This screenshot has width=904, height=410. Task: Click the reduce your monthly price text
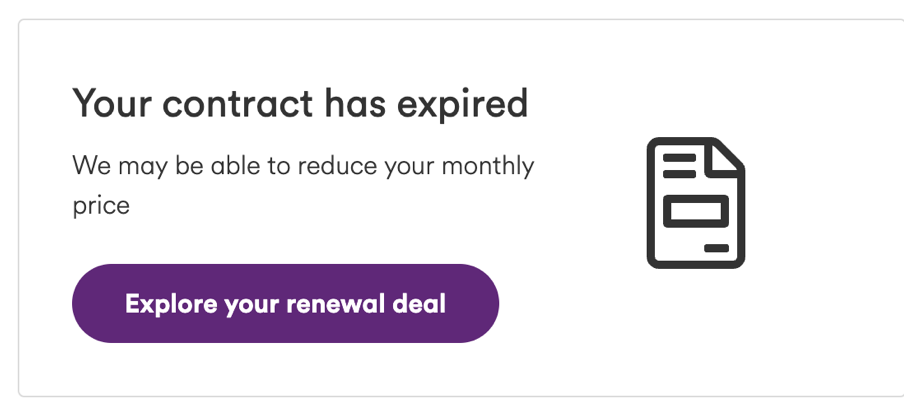point(303,186)
